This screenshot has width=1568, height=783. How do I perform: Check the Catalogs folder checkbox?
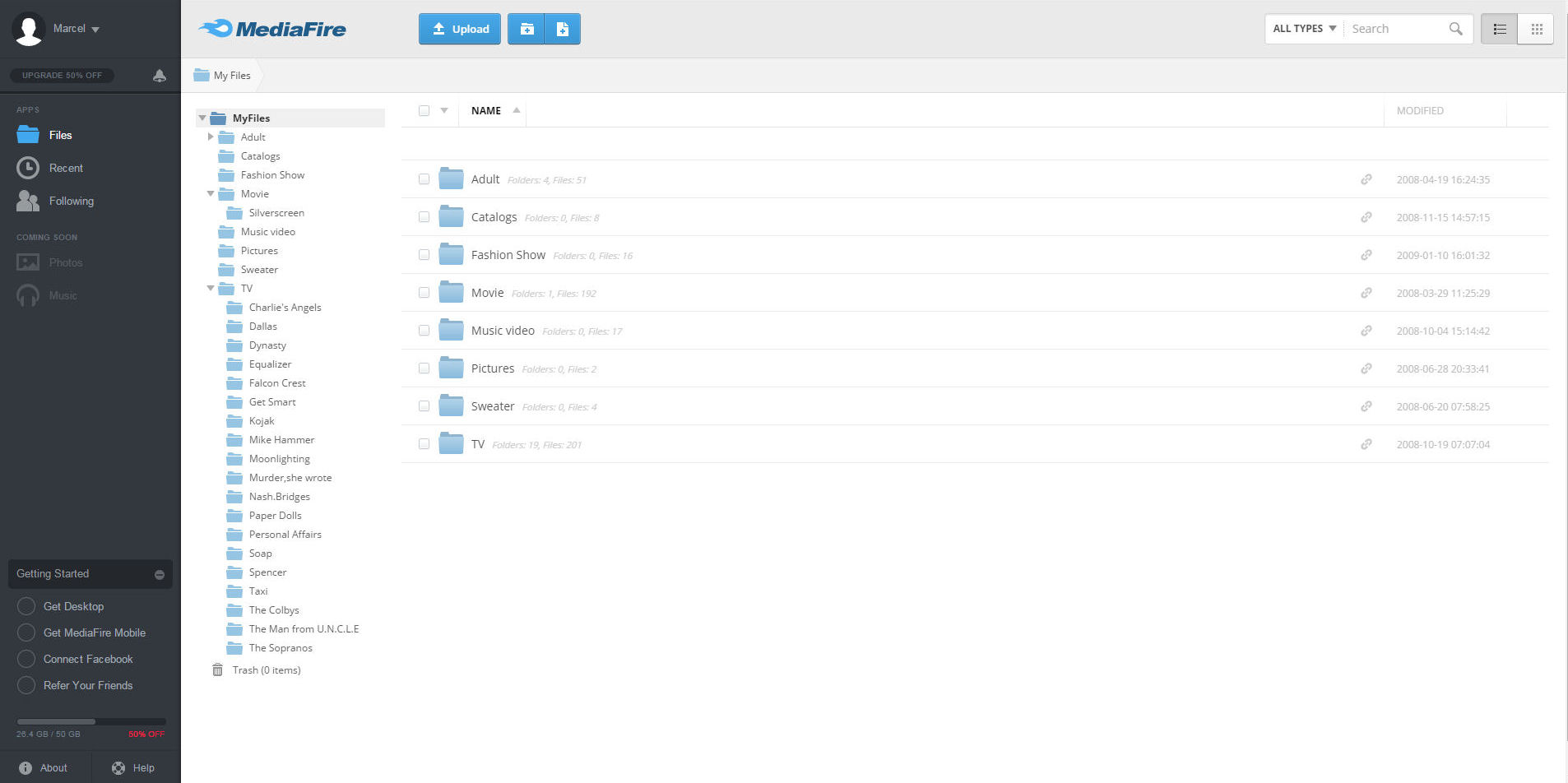tap(424, 217)
